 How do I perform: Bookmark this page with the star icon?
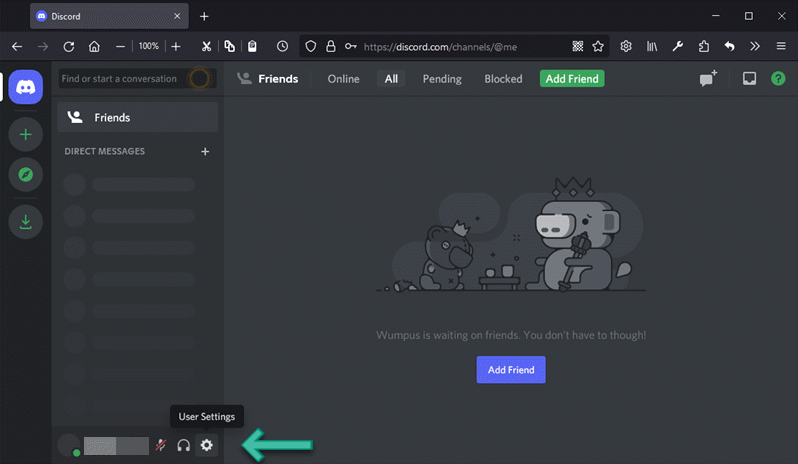tap(598, 47)
